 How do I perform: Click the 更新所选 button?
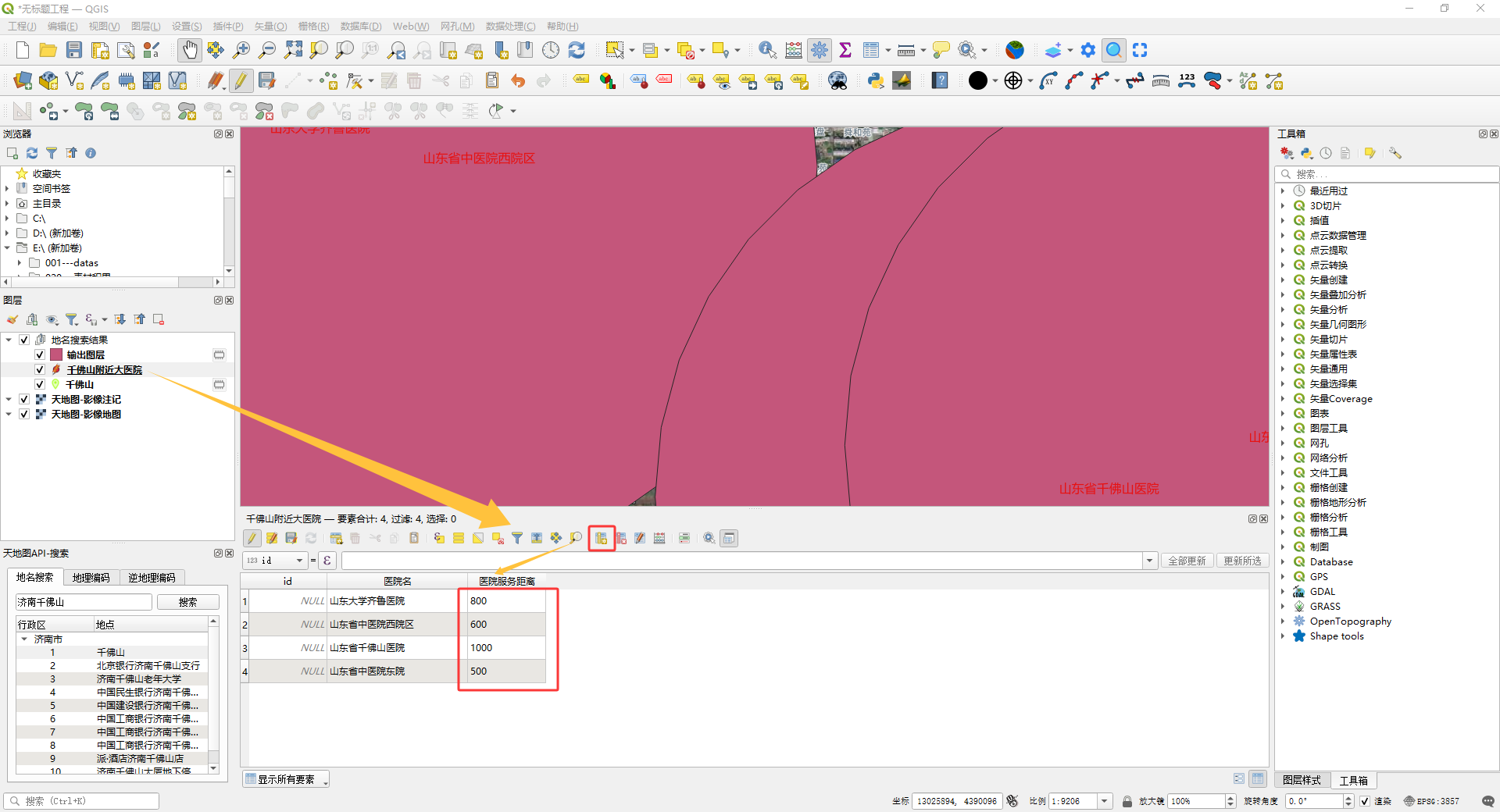click(x=1242, y=561)
